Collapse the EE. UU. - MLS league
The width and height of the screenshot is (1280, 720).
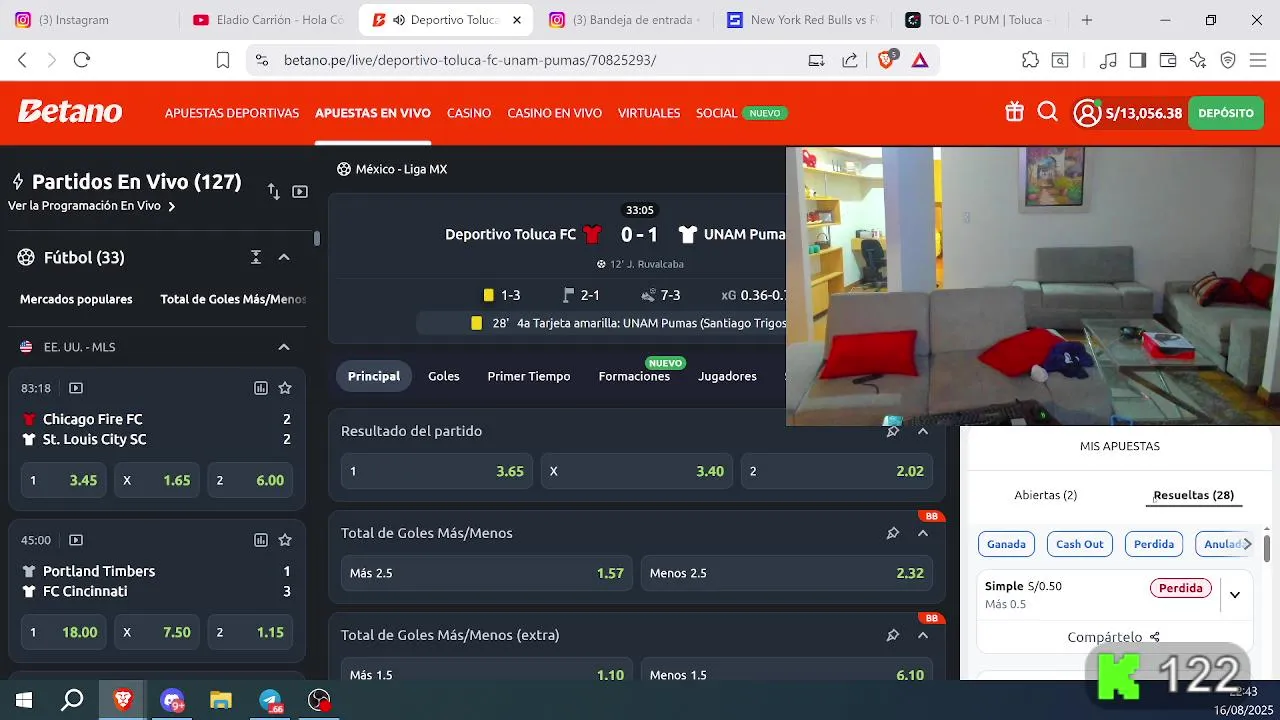[x=284, y=347]
